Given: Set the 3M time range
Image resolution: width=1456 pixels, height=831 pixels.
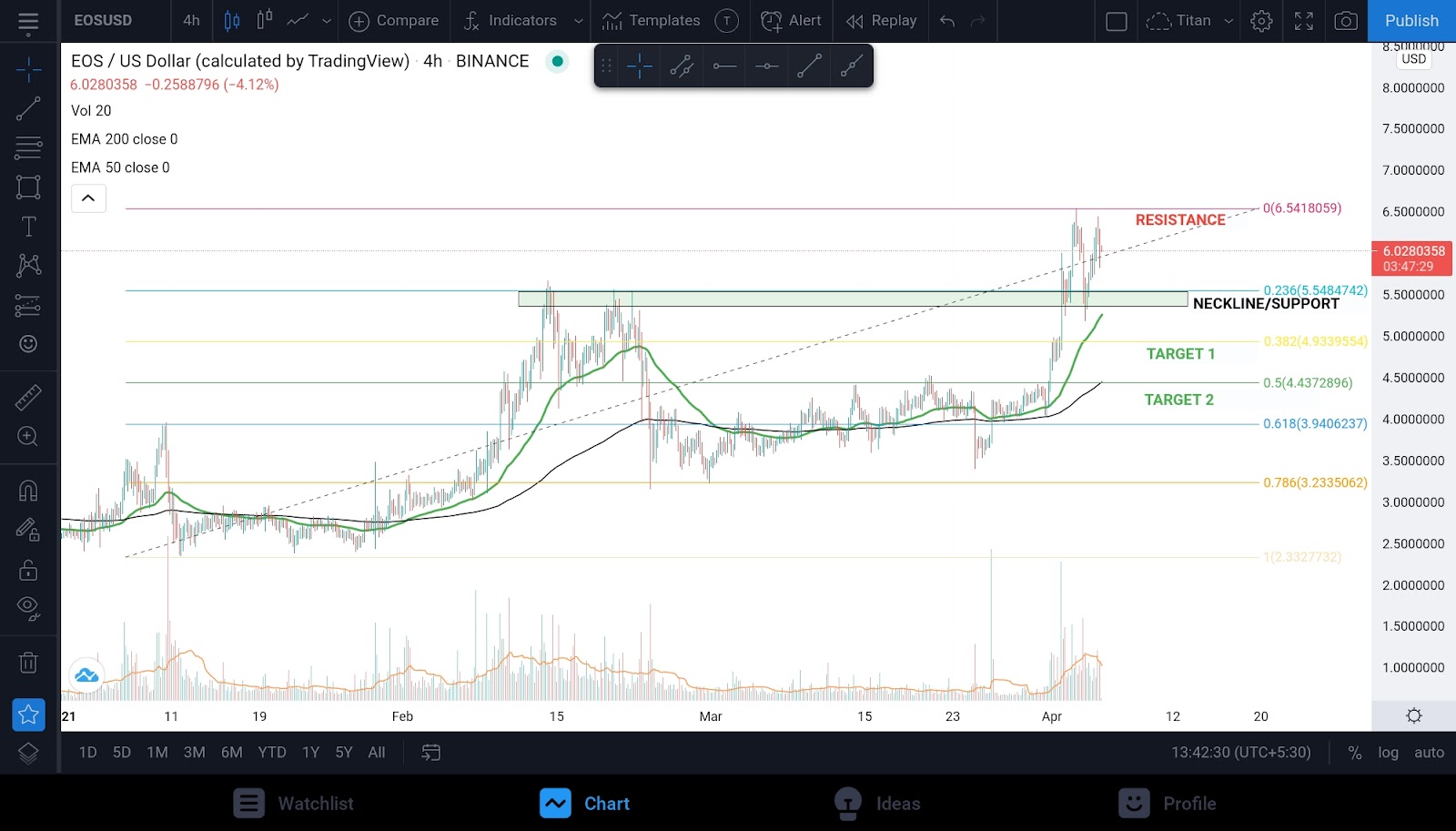Looking at the screenshot, I should [195, 753].
